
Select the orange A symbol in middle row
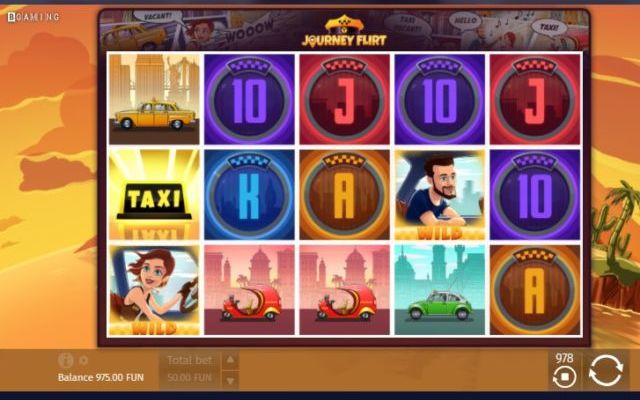[344, 195]
